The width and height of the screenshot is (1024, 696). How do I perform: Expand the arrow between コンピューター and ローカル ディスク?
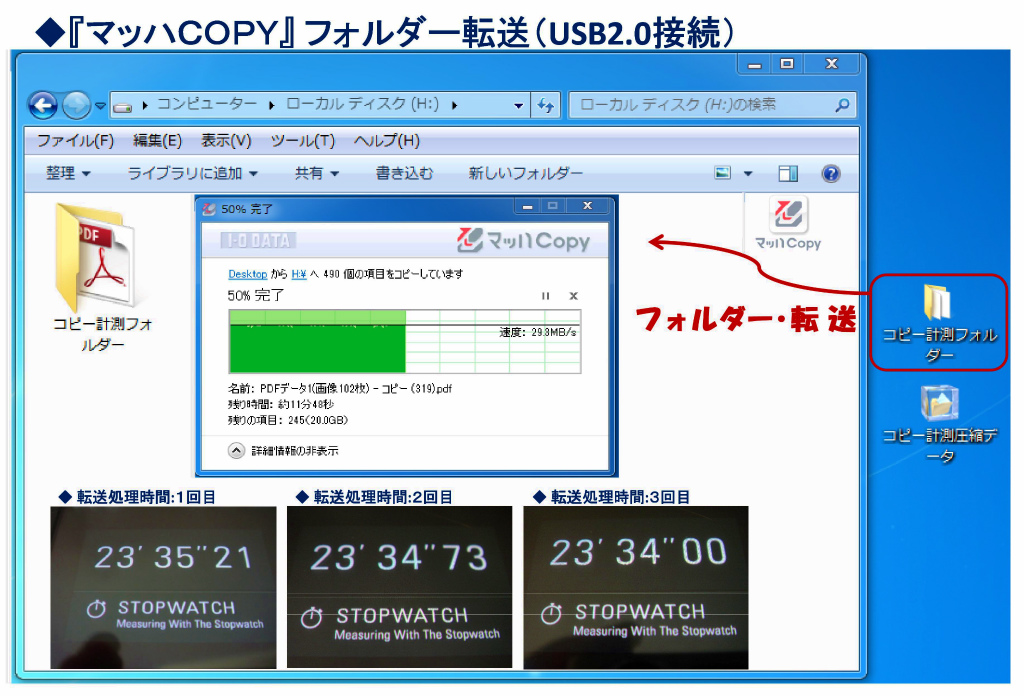272,105
